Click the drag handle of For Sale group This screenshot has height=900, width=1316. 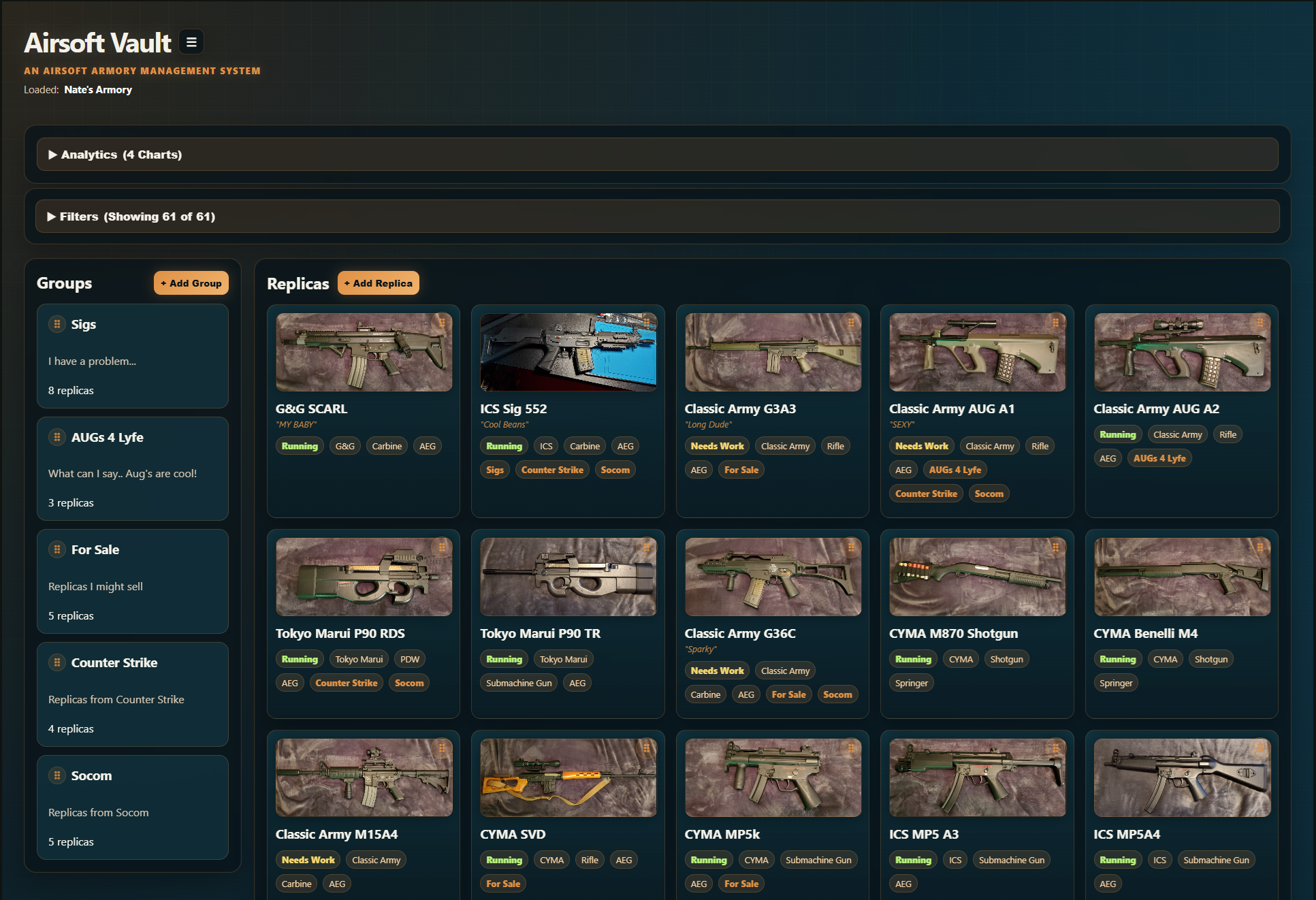(57, 549)
